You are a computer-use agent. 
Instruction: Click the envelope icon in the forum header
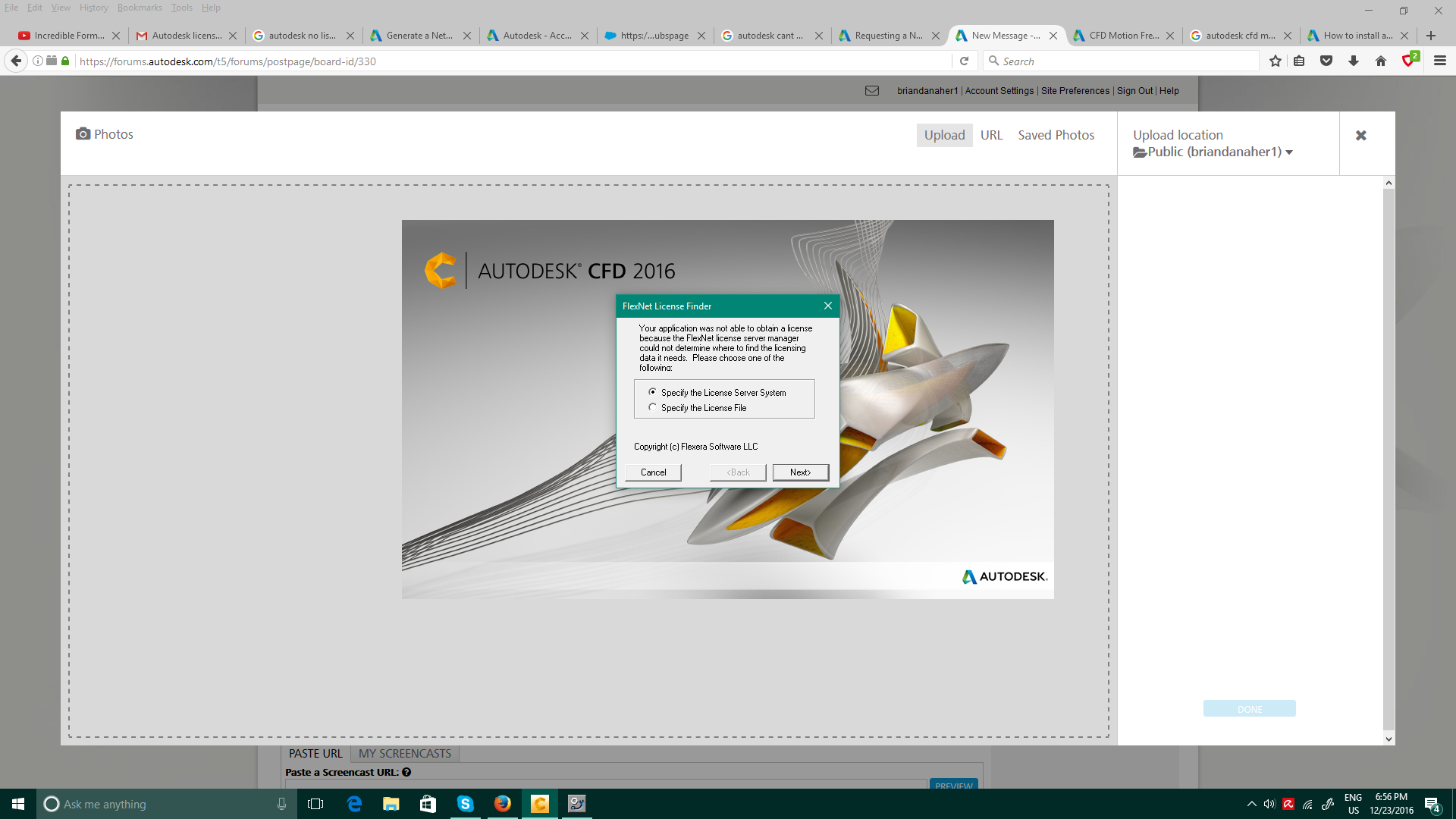[x=871, y=90]
